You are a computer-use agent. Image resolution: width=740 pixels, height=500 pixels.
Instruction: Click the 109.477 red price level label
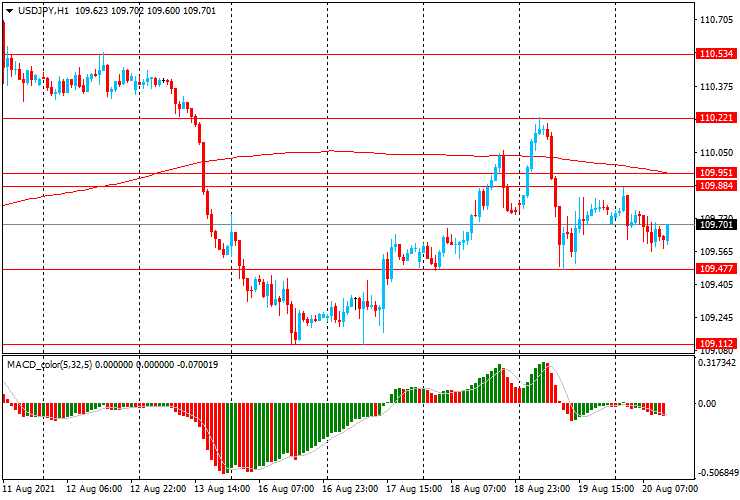click(x=716, y=269)
